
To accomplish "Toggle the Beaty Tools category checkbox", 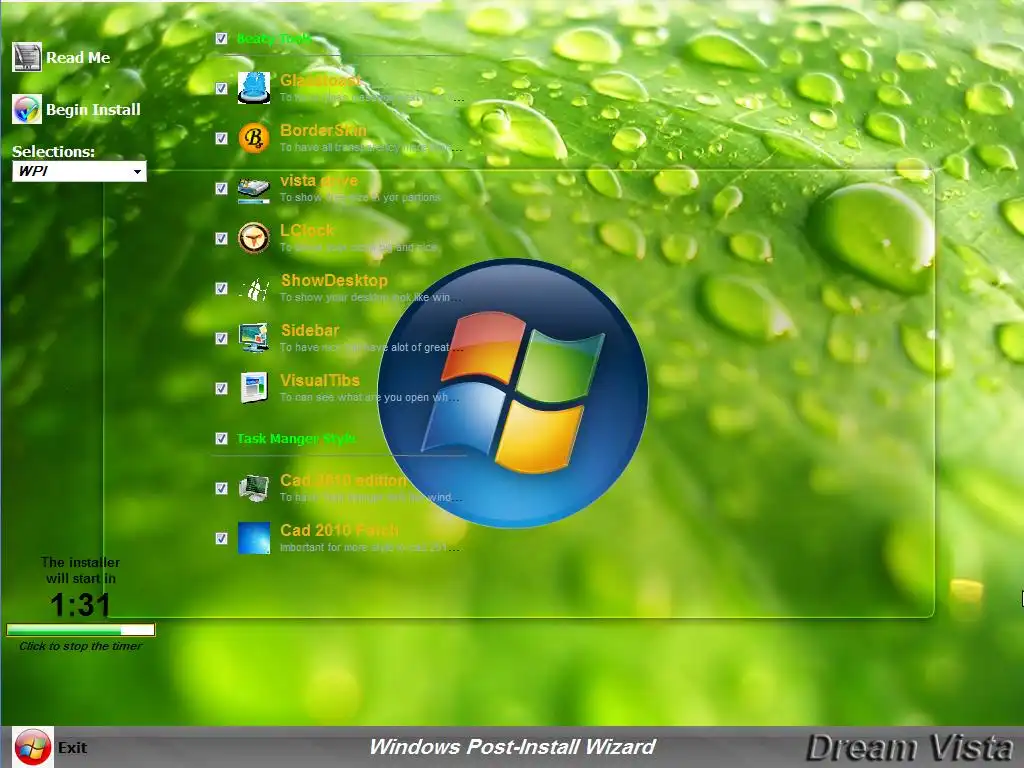I will (221, 39).
